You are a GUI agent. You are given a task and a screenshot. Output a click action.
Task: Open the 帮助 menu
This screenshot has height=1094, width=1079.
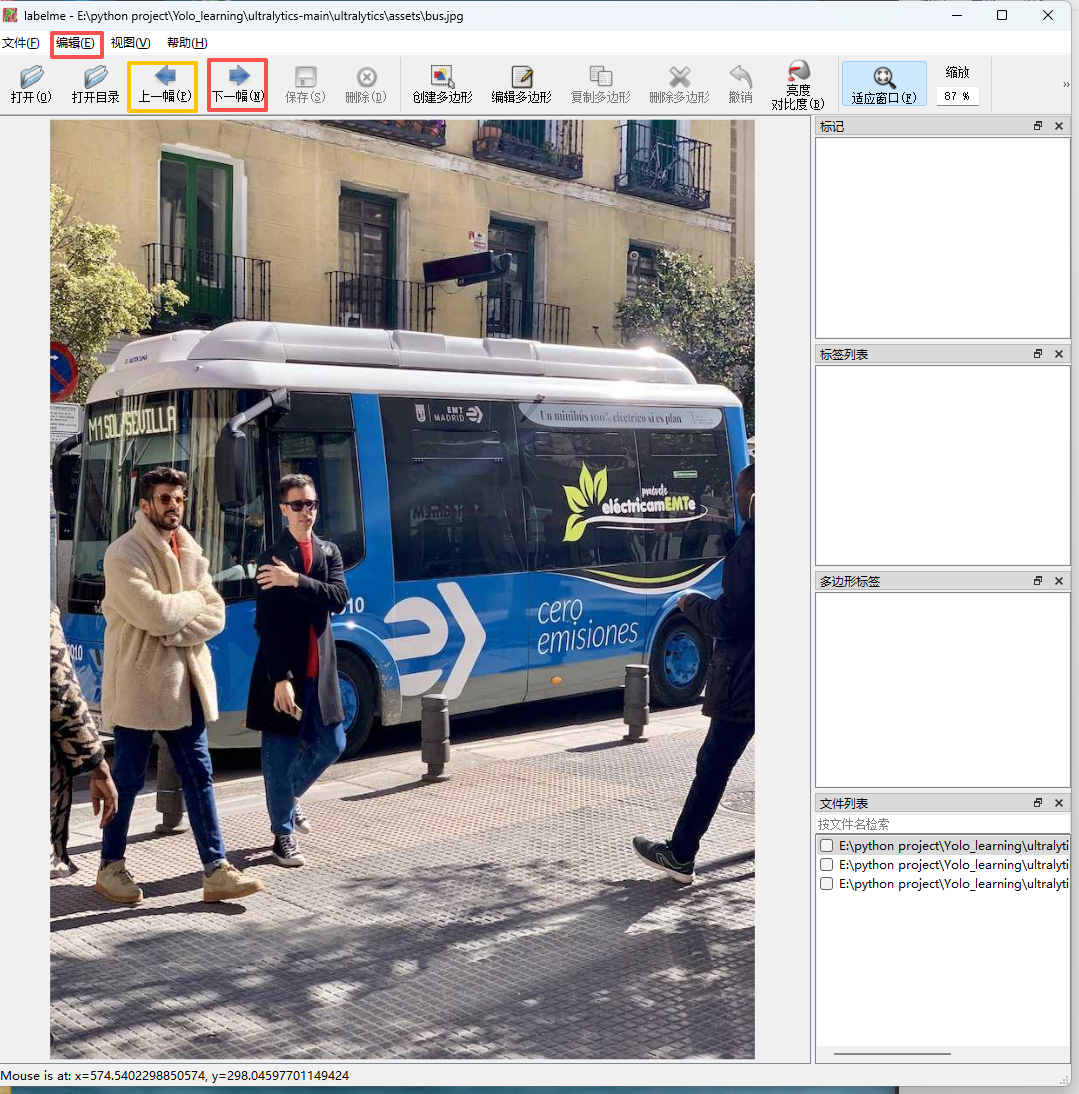[x=187, y=43]
